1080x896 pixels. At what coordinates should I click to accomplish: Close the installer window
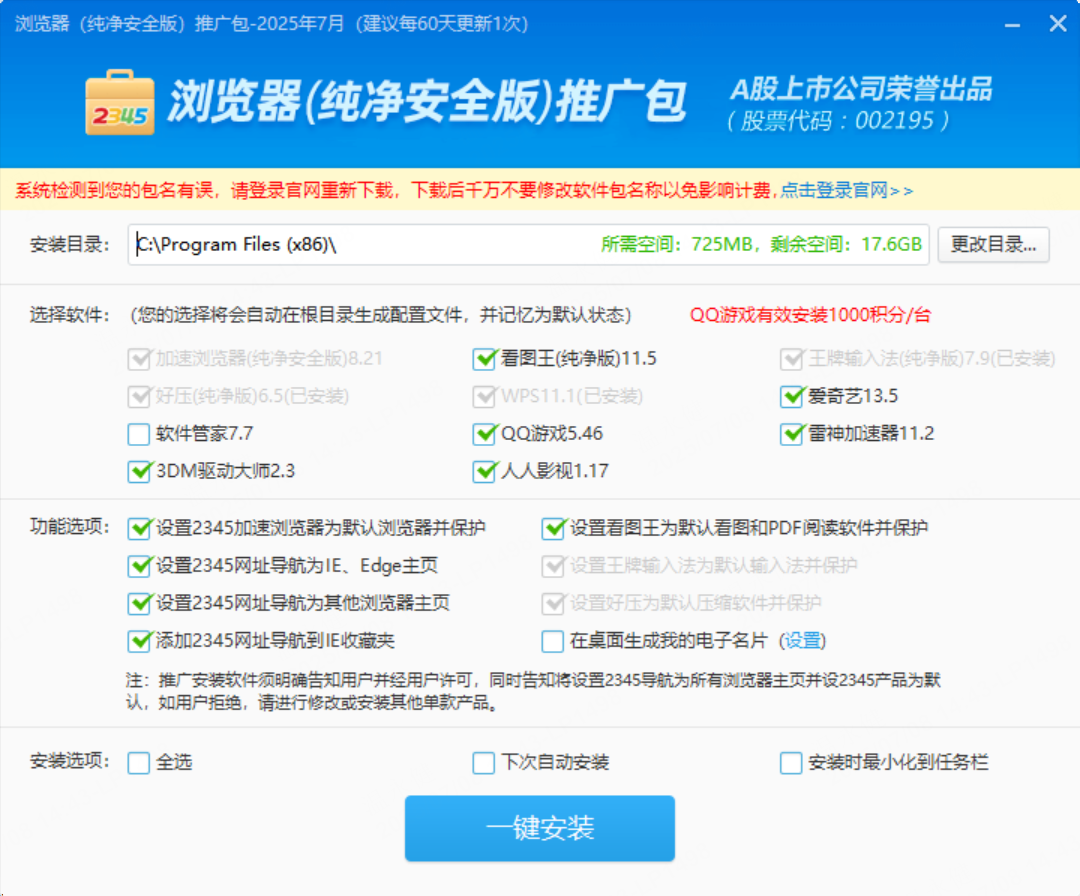1058,24
